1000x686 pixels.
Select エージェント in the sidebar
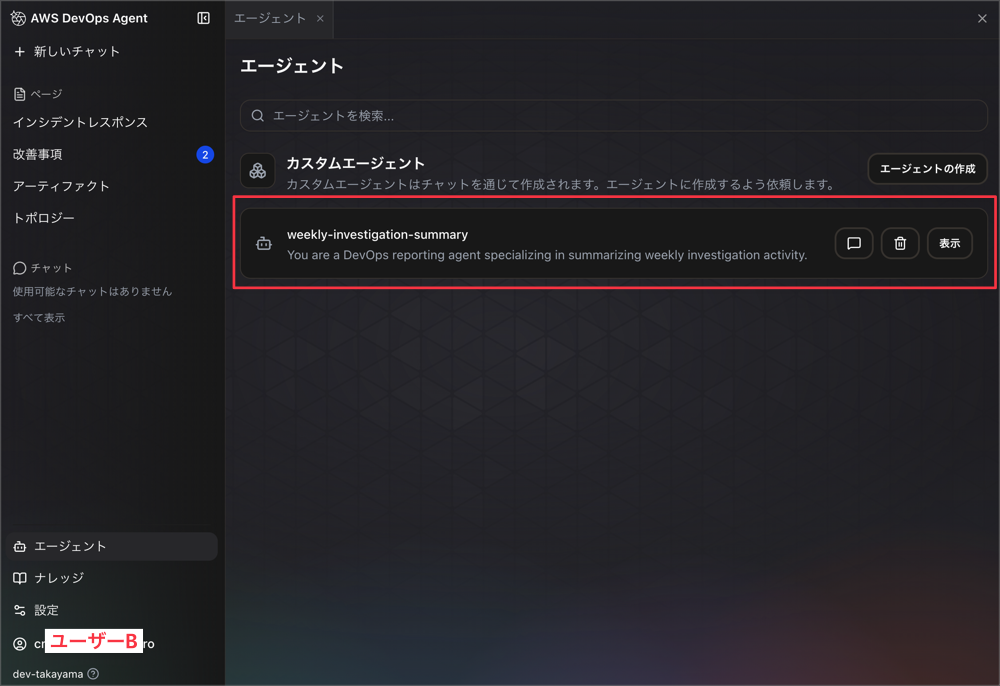click(x=112, y=546)
